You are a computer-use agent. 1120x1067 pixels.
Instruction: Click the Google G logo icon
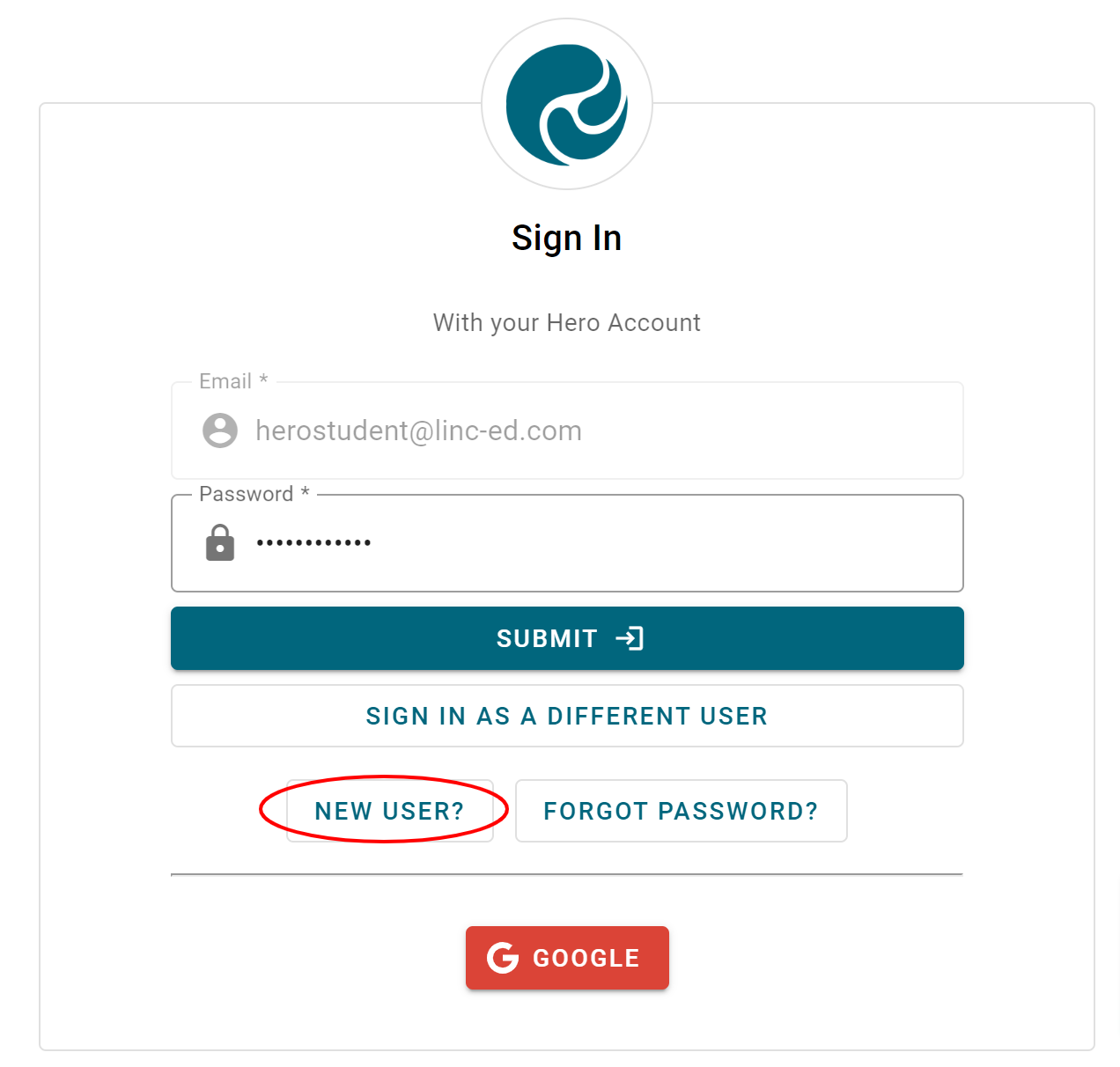[x=503, y=957]
